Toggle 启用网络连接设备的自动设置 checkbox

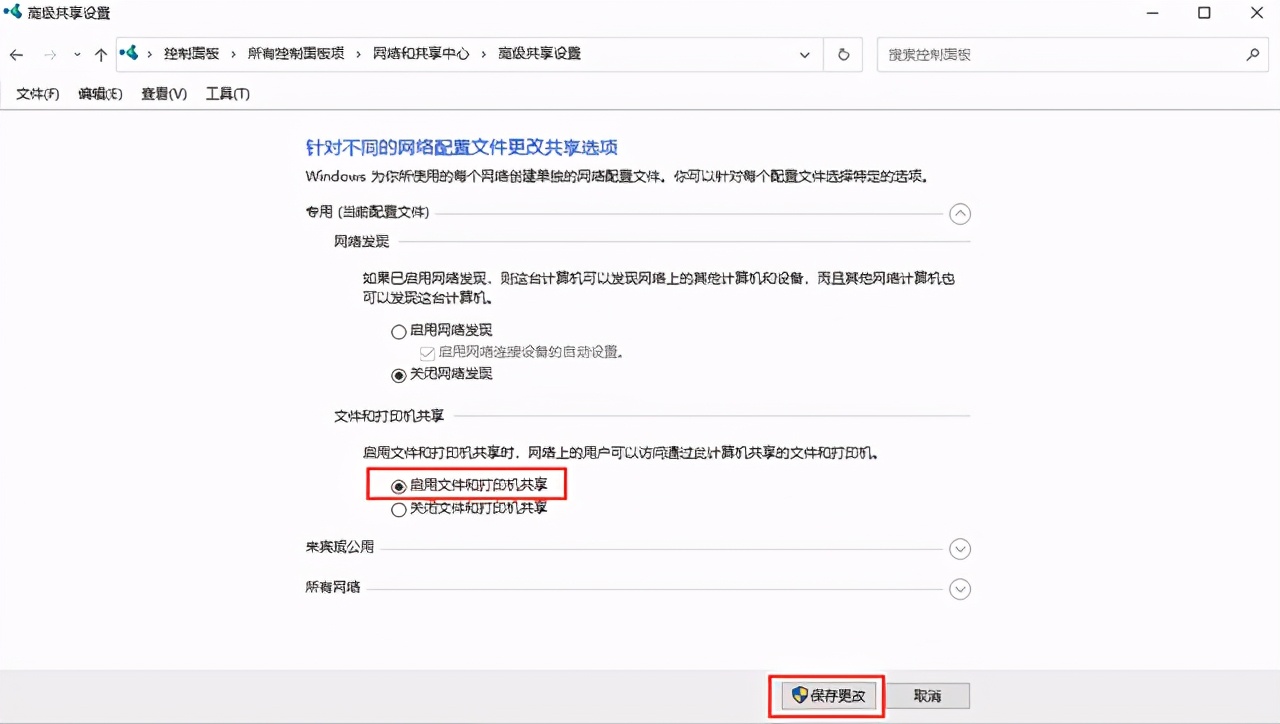425,352
